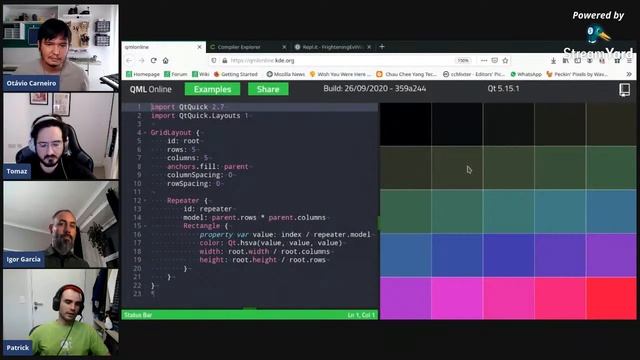
Task: Switch to the Repl.it tab
Action: click(x=333, y=47)
